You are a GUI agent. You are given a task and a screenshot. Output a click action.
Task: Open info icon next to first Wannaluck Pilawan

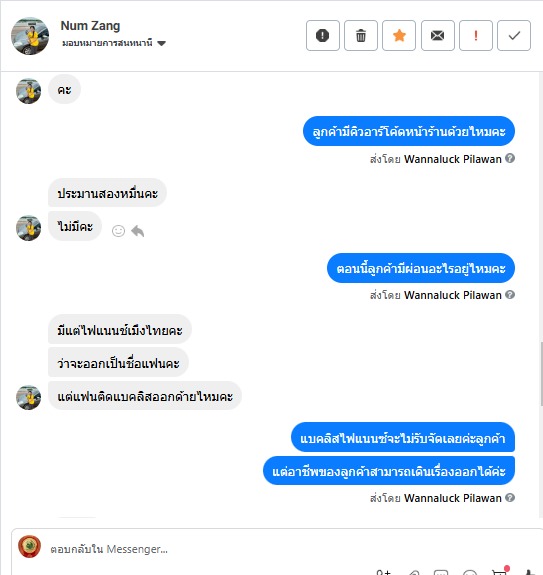[x=510, y=158]
